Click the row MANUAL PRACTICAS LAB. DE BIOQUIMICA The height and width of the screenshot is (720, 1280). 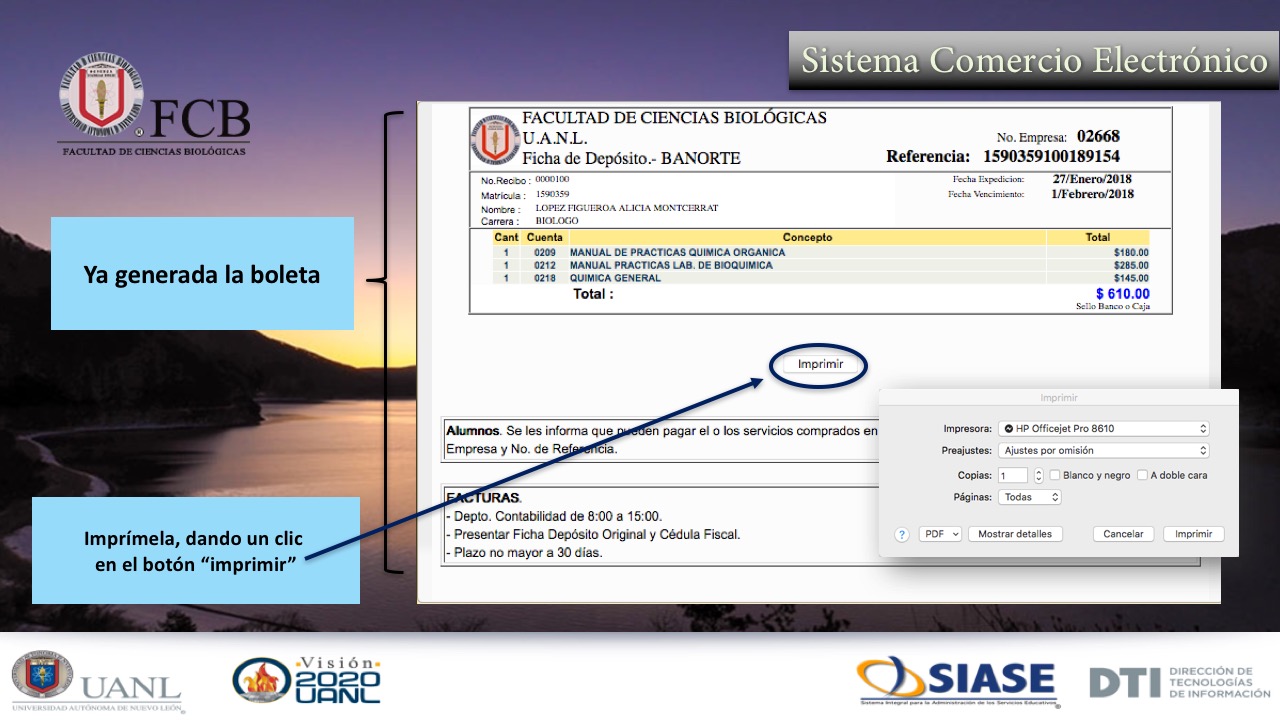pyautogui.click(x=820, y=266)
